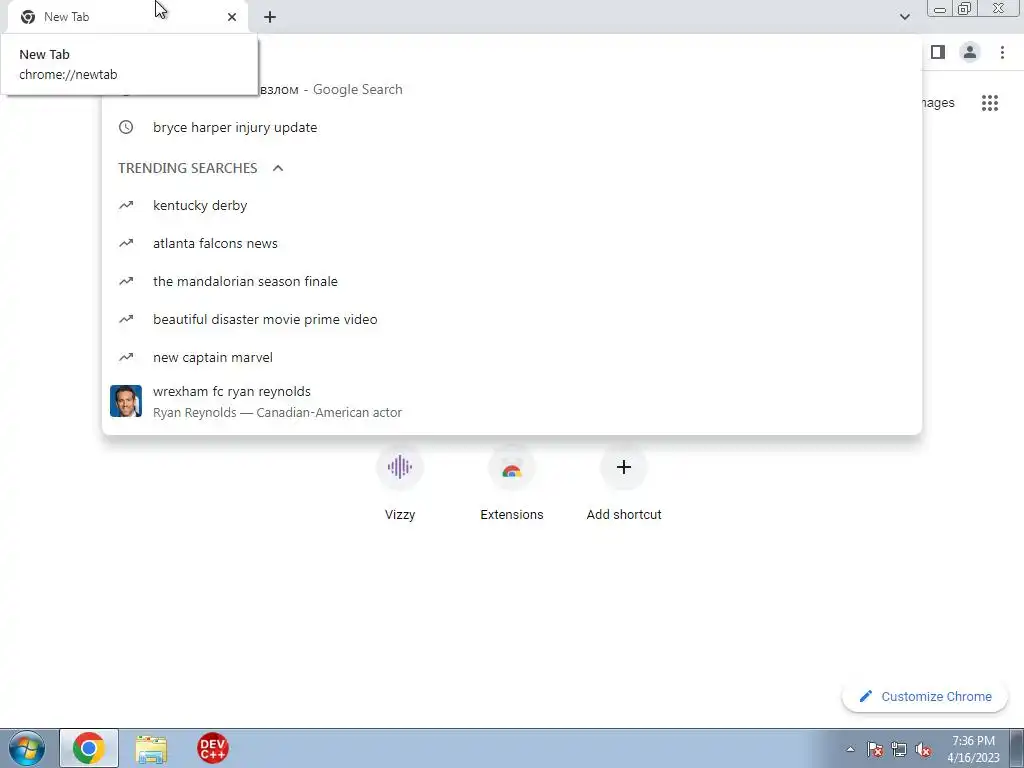
Task: Open the Vizzy shortcut
Action: point(400,482)
